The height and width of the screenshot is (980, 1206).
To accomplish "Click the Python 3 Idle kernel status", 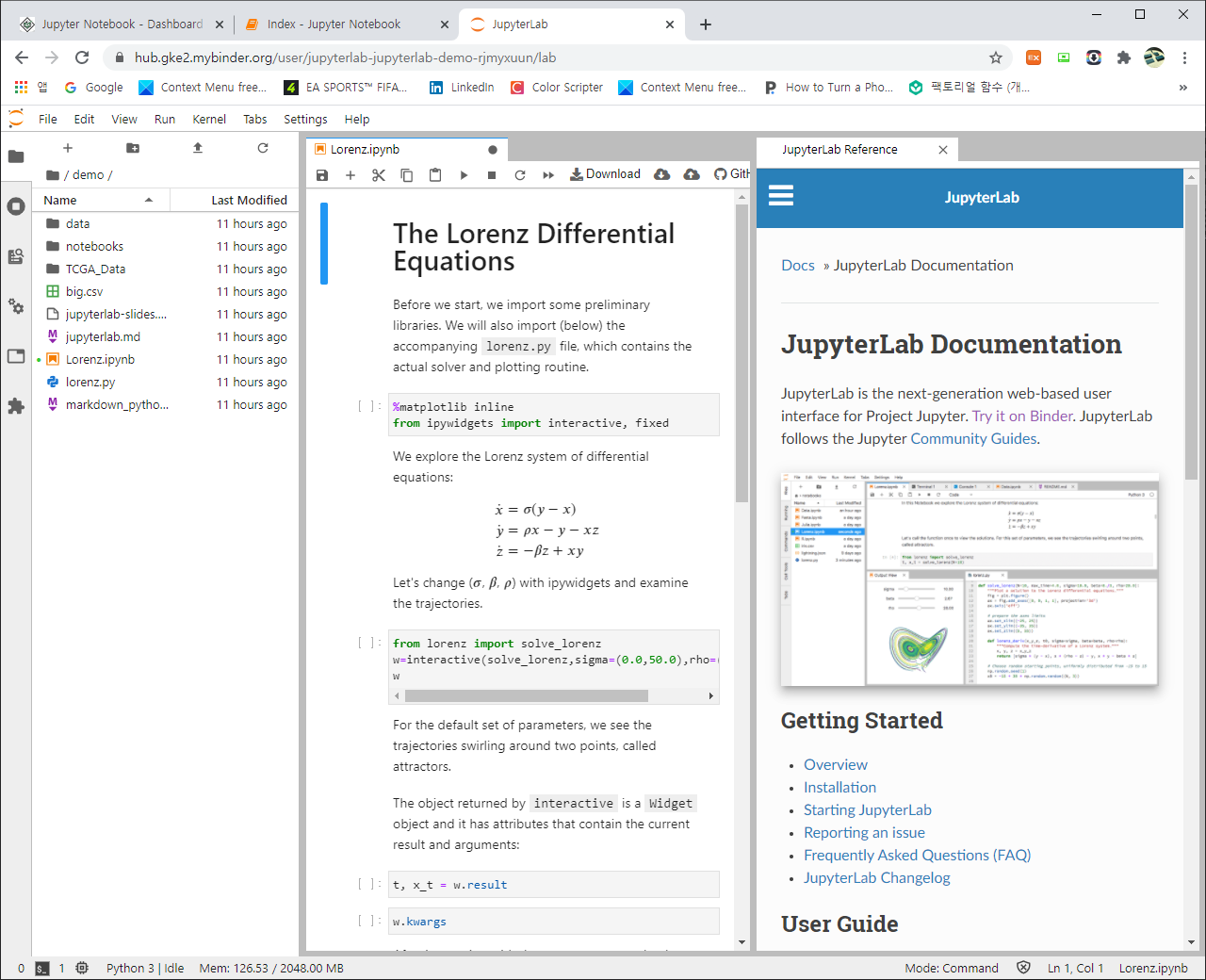I will (145, 968).
